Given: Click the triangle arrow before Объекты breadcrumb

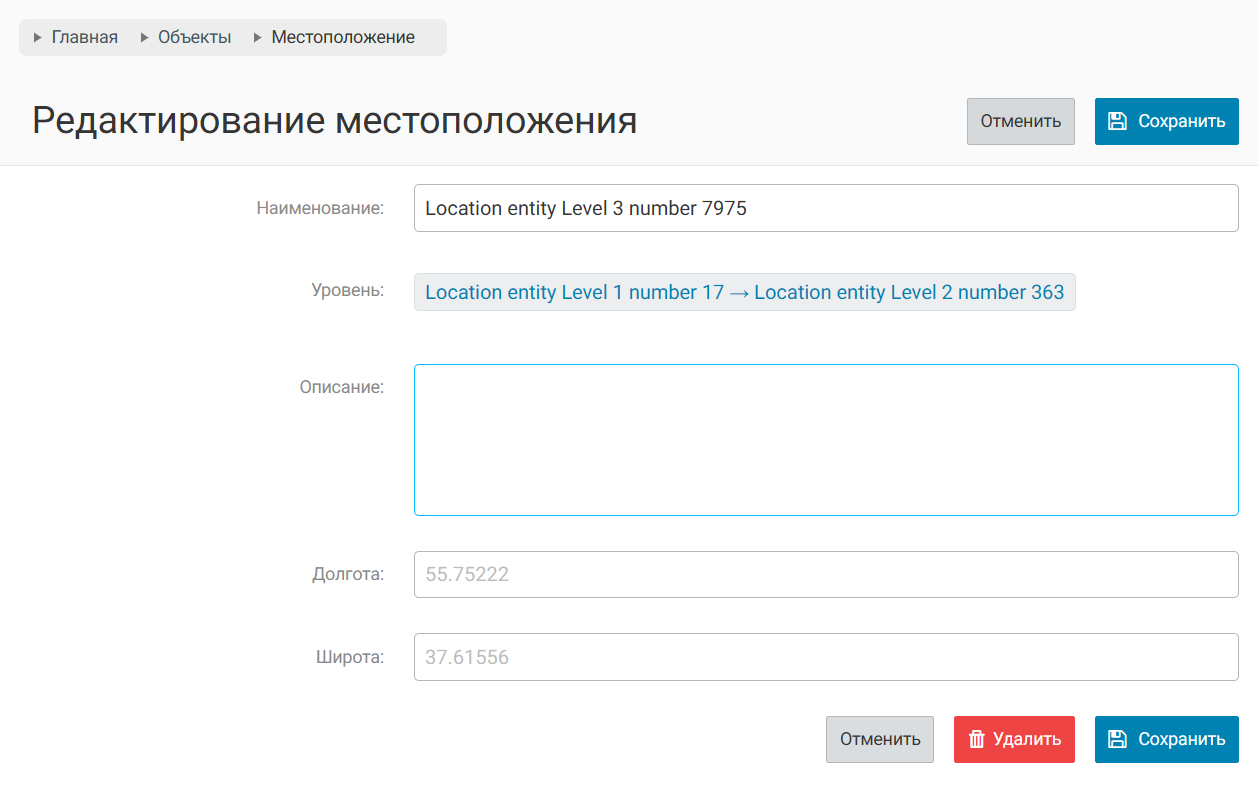Looking at the screenshot, I should 145,38.
